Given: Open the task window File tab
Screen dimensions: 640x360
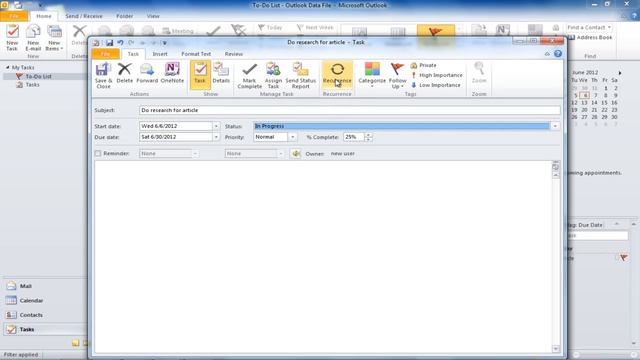Looking at the screenshot, I should [x=105, y=54].
